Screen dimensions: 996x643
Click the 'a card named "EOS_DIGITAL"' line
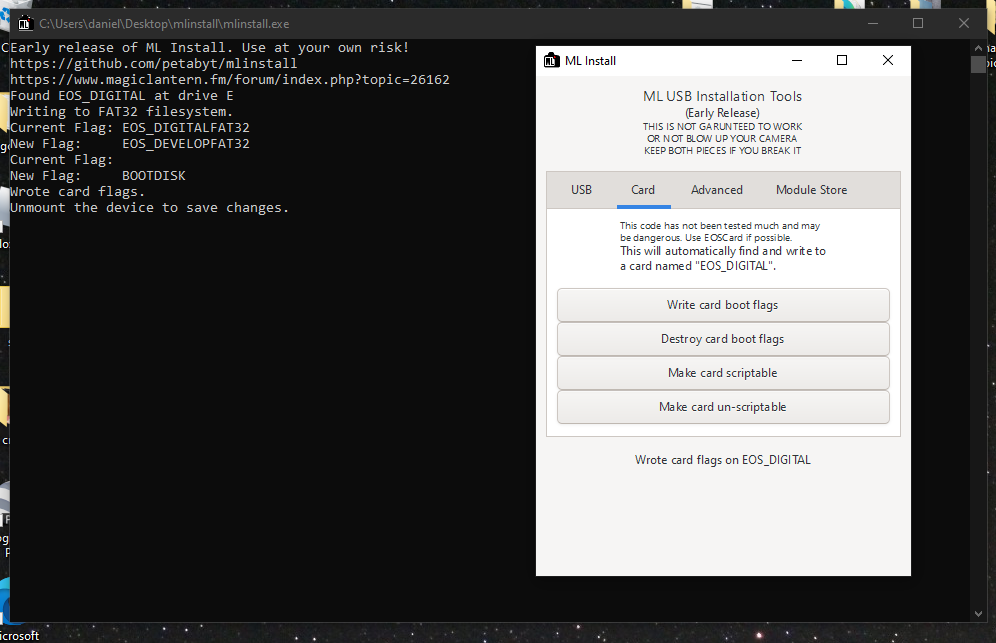698,266
